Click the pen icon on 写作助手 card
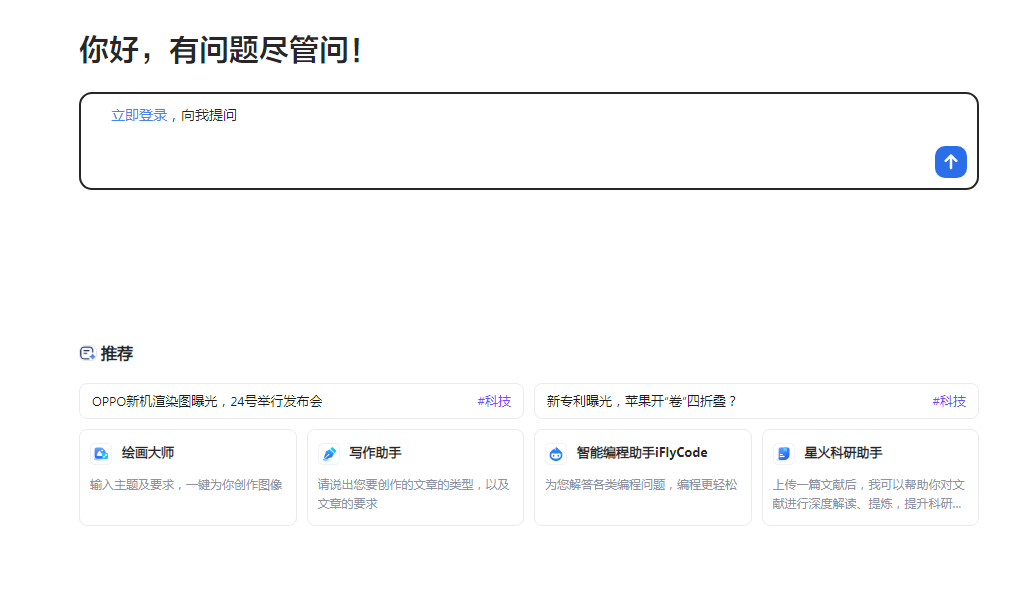The width and height of the screenshot is (1036, 597). [328, 452]
